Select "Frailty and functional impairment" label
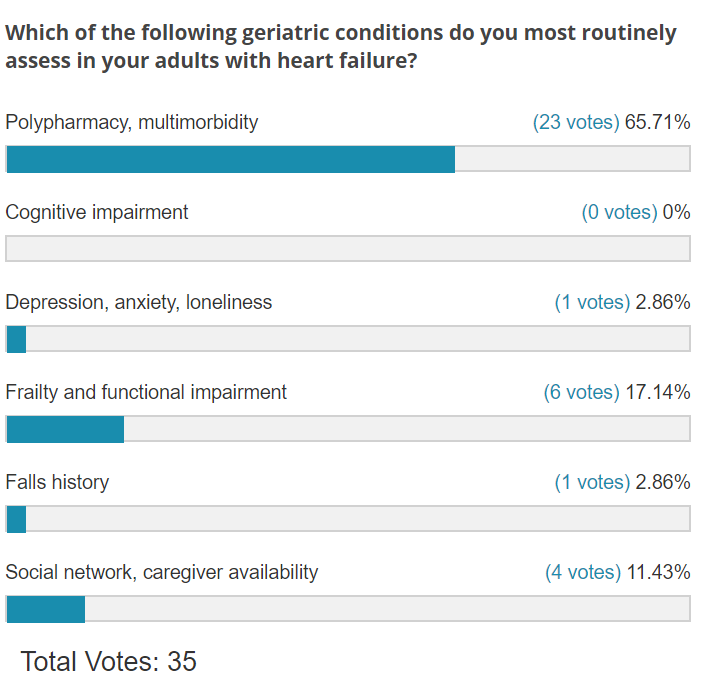Viewport: 715px width, 700px height. pyautogui.click(x=146, y=392)
